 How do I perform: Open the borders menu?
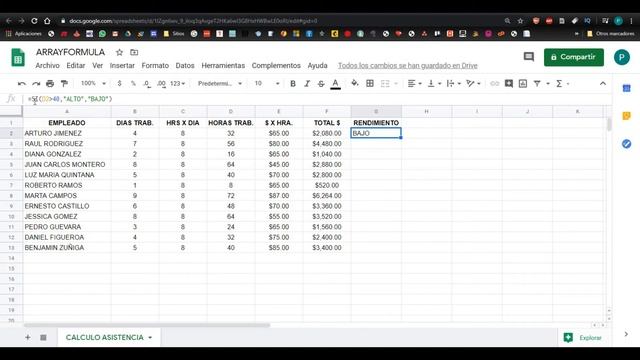click(x=370, y=83)
